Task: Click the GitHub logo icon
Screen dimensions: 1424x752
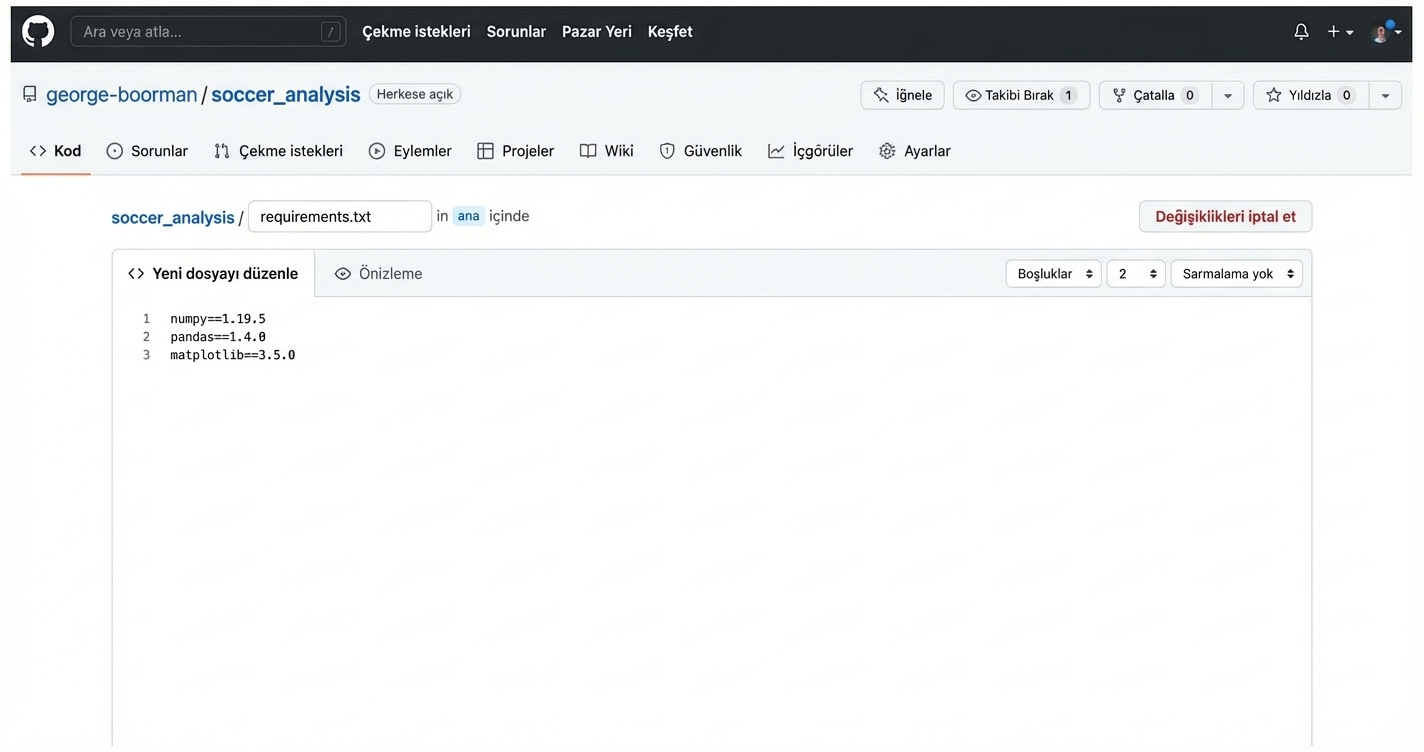Action: tap(38, 31)
